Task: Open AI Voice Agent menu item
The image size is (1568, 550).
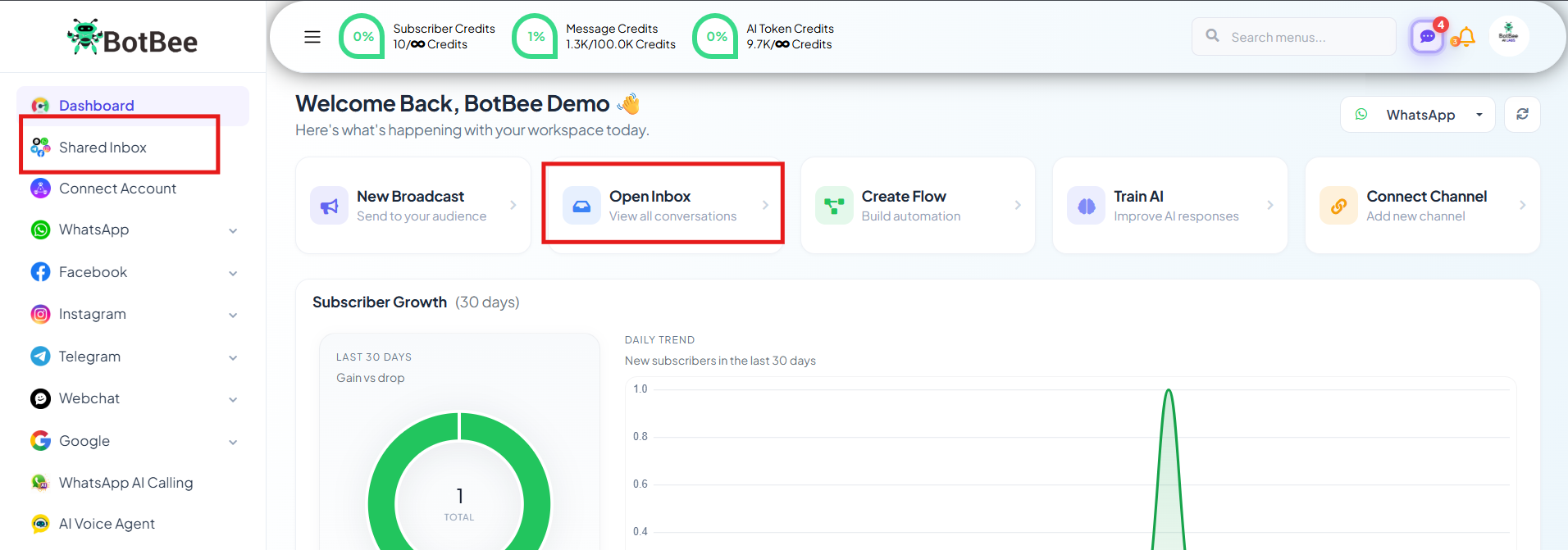Action: (x=107, y=524)
